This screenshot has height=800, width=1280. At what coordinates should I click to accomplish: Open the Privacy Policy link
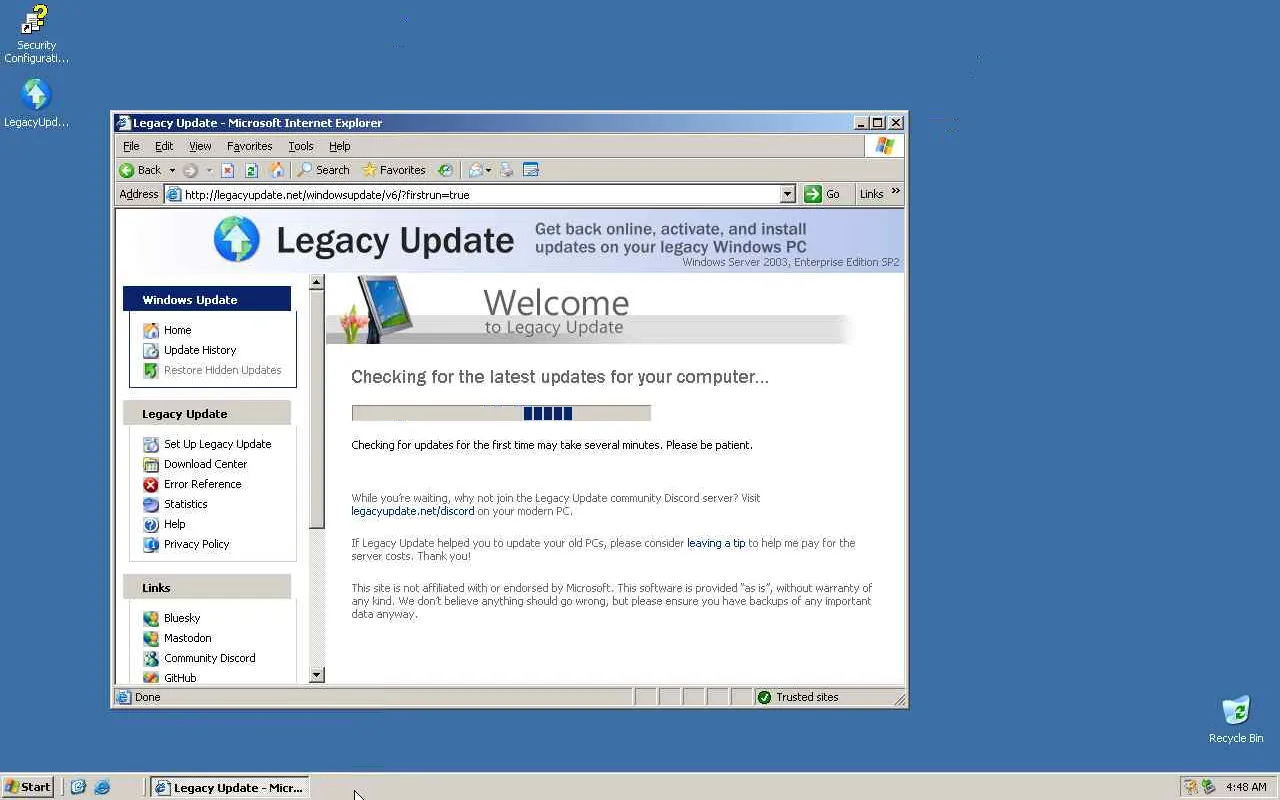[196, 544]
